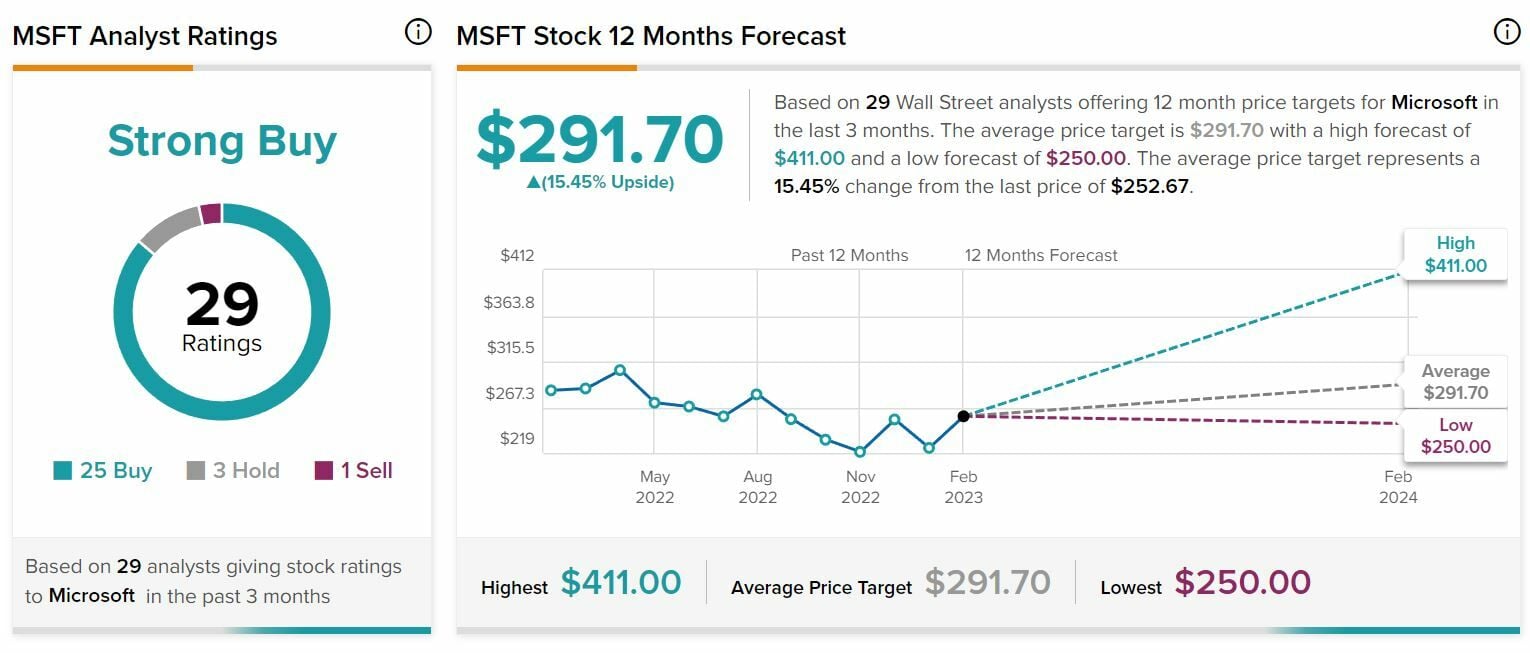Screen dimensions: 1530x653
Task: Click the Average Price Target $291.70 footer value
Action: 987,582
